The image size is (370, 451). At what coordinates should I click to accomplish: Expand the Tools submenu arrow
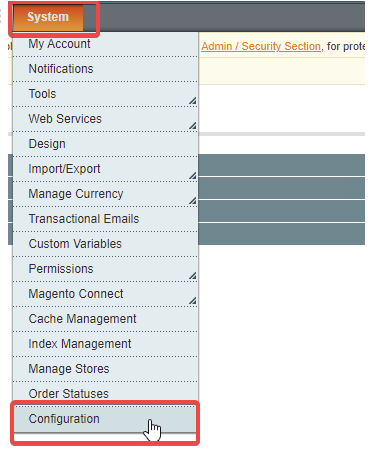pos(192,101)
